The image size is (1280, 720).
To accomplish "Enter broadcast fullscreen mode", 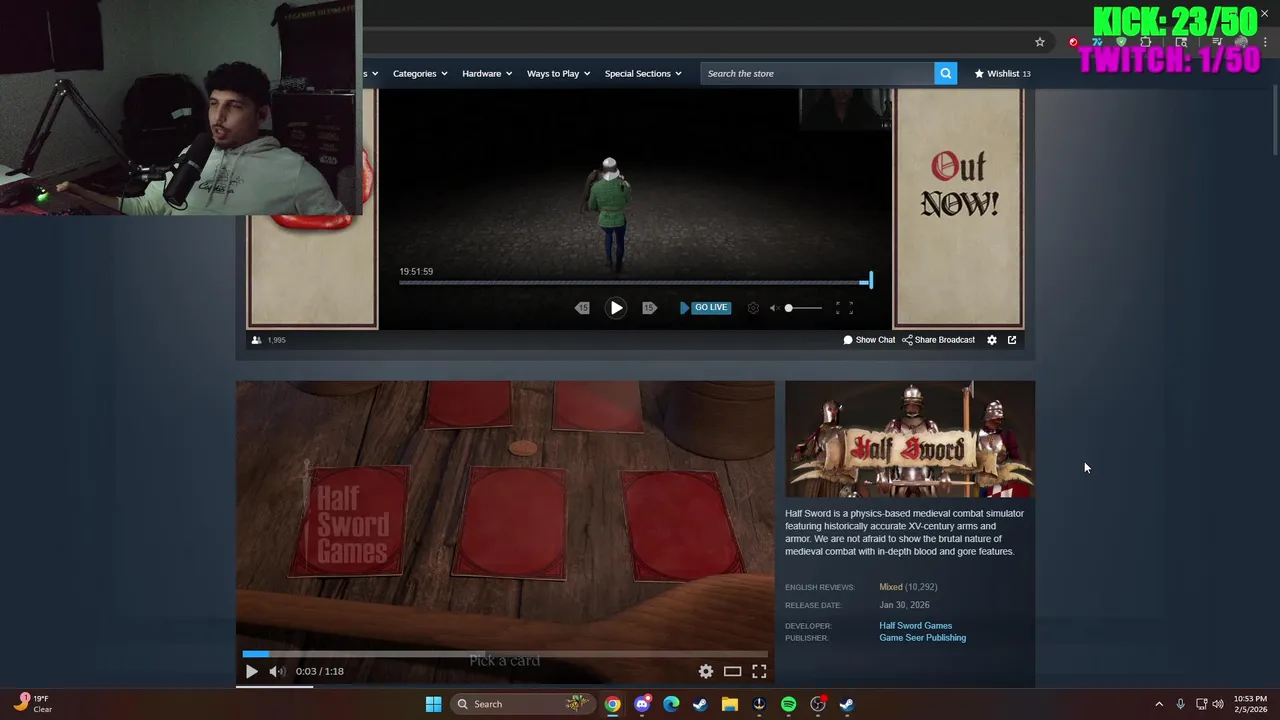I will click(844, 308).
